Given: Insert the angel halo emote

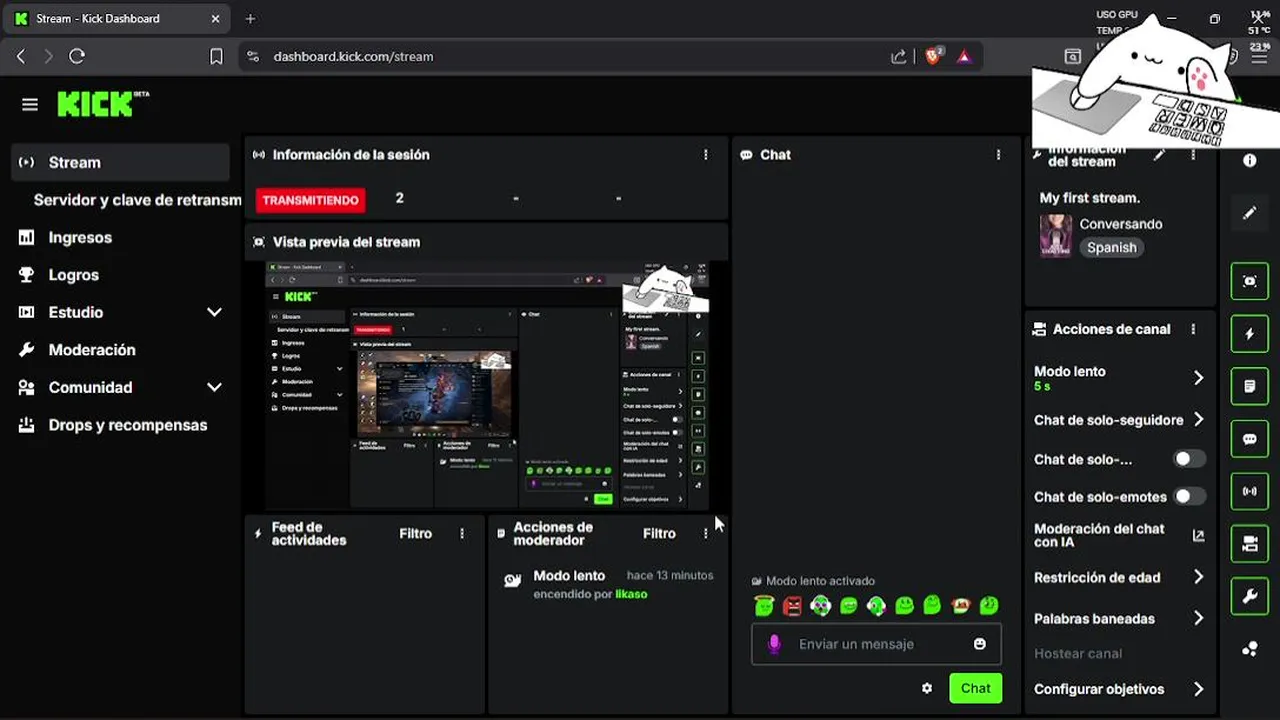Looking at the screenshot, I should [x=764, y=605].
